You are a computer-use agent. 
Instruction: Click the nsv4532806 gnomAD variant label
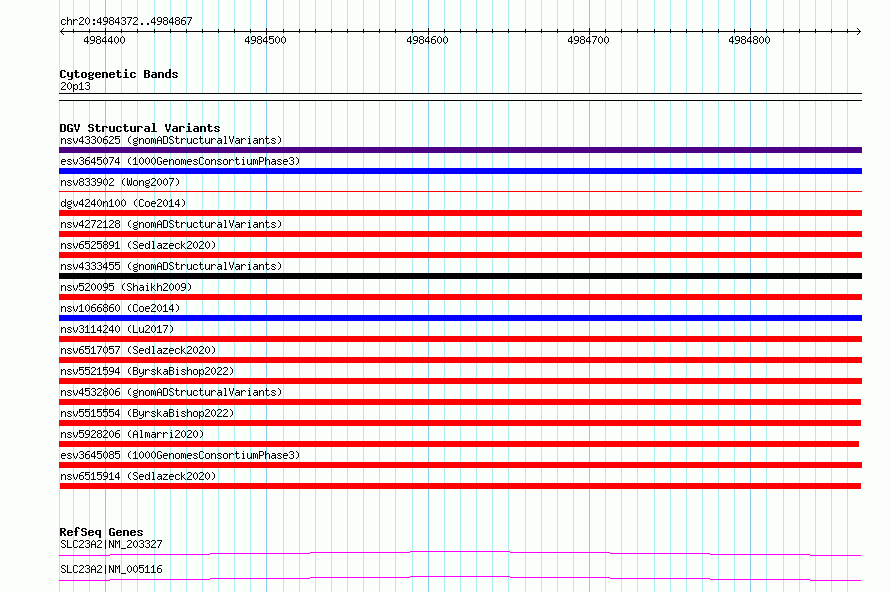click(171, 392)
